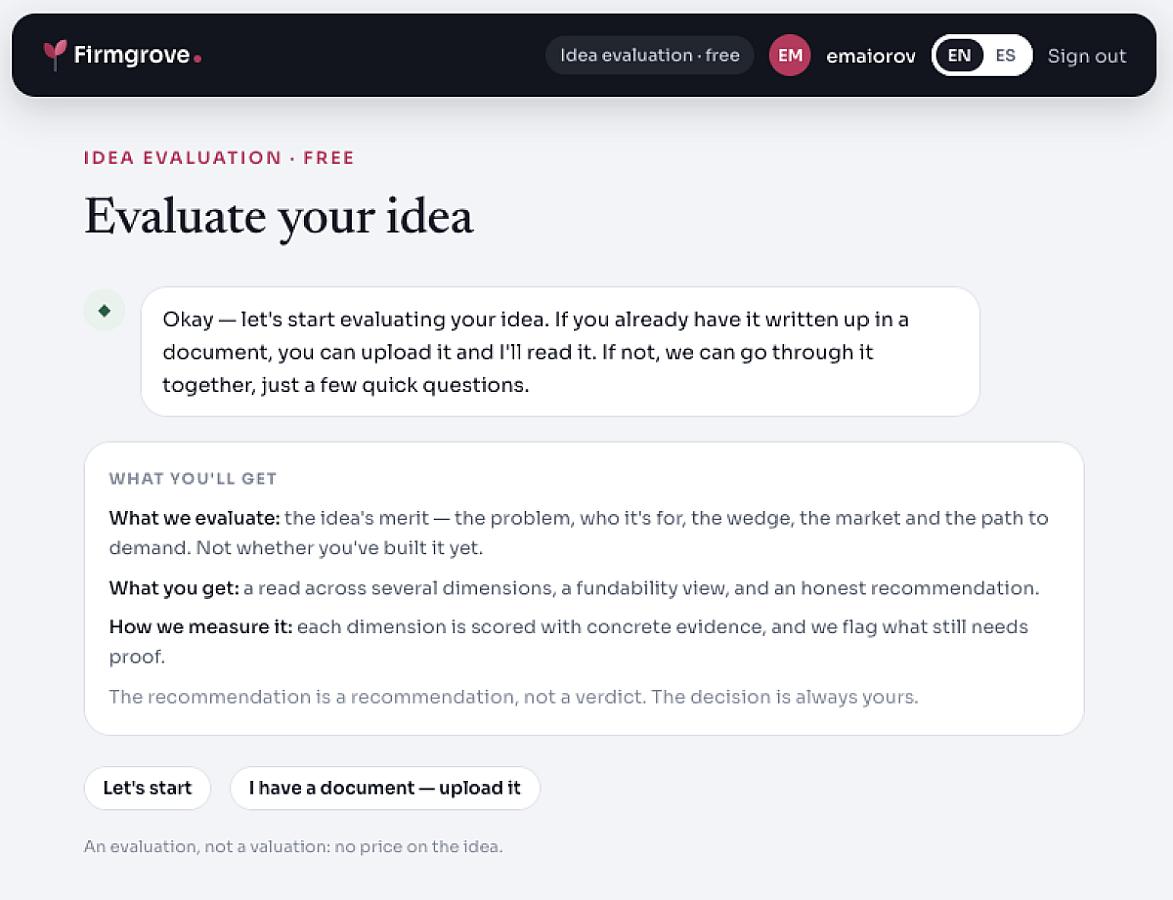Click the Firmgrove sprout logo icon

coord(55,55)
